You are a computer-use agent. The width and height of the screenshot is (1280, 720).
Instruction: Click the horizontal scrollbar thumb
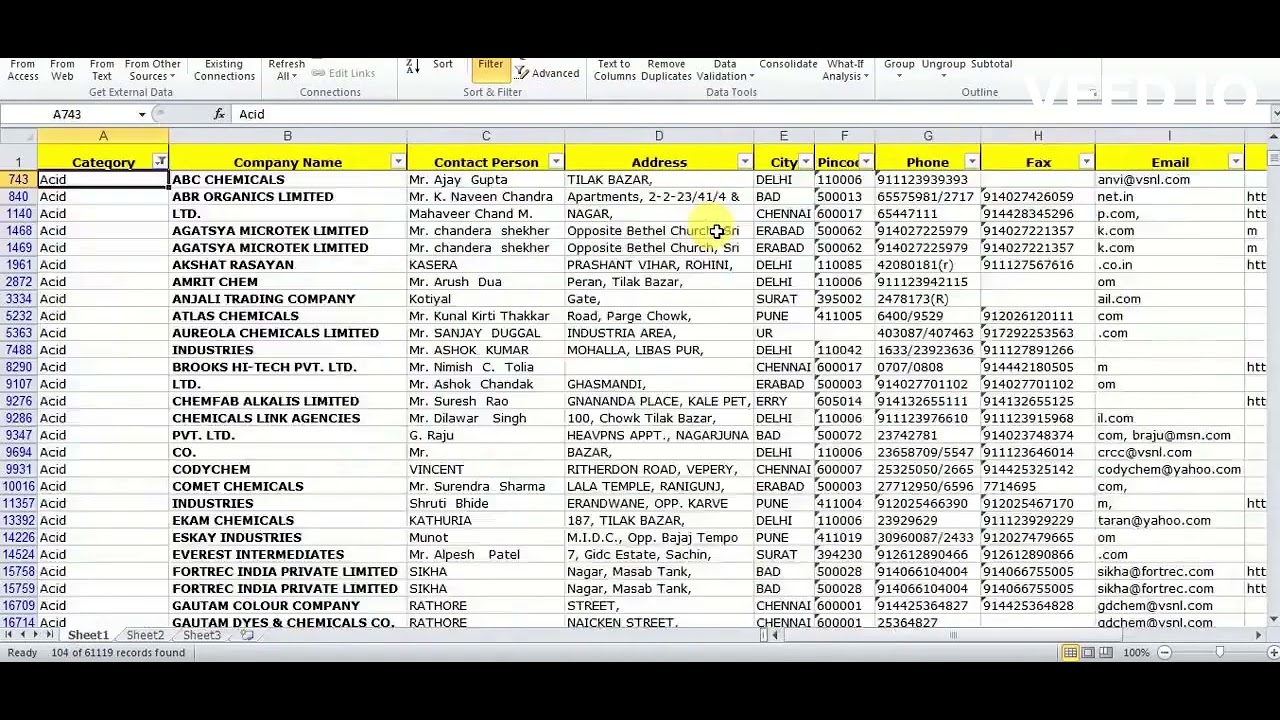pyautogui.click(x=953, y=635)
